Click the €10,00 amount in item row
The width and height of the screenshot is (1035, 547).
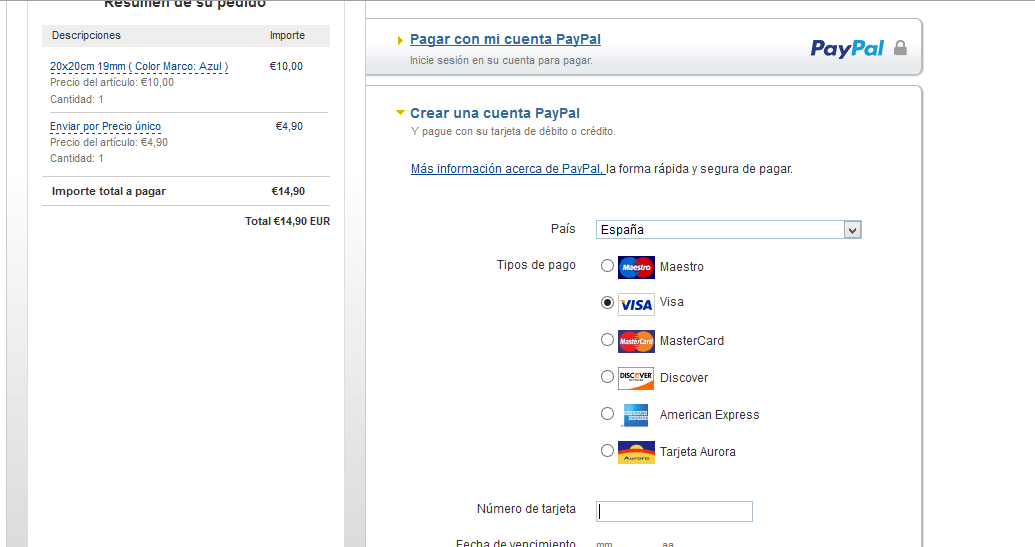(286, 66)
